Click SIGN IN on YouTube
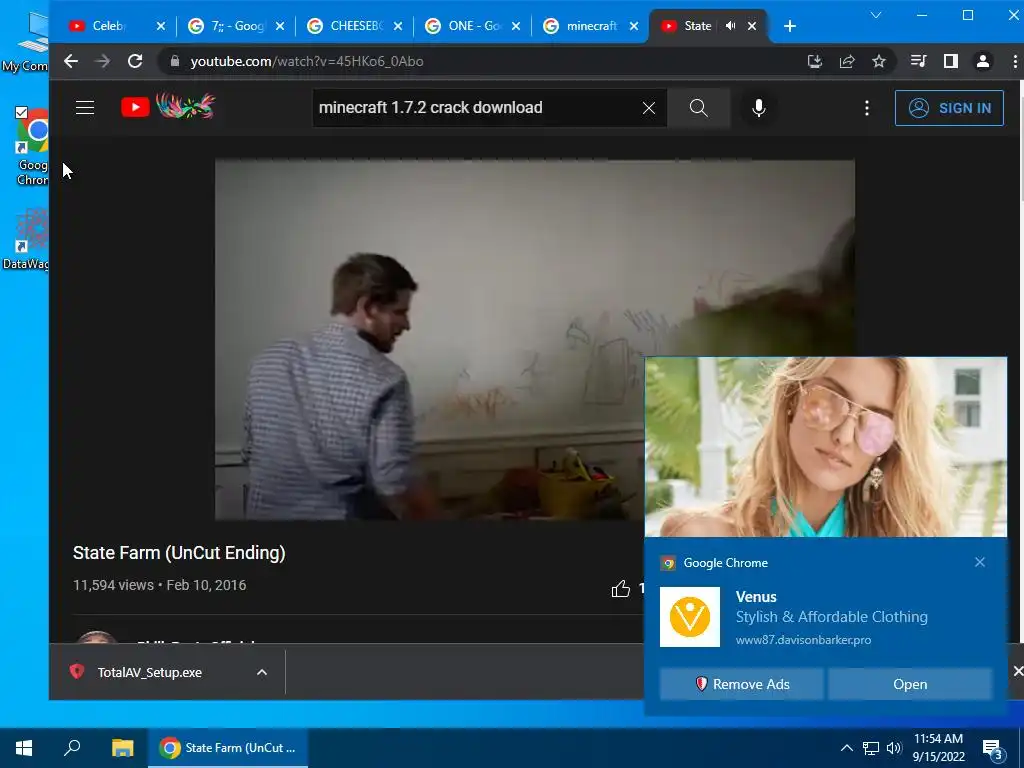The height and width of the screenshot is (768, 1024). 949,108
